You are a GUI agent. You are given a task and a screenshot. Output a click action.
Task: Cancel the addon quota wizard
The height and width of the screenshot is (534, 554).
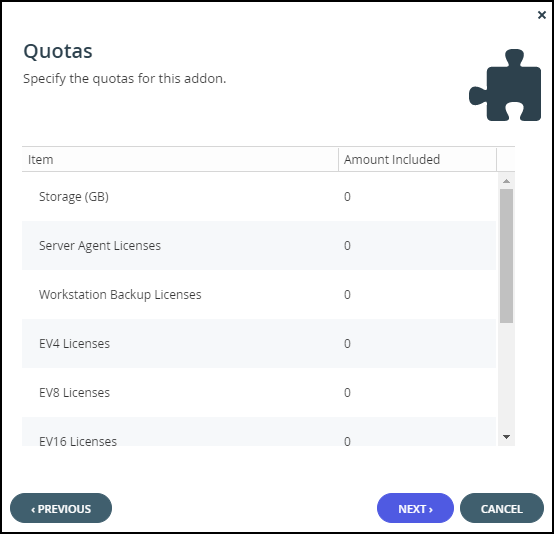[x=501, y=508]
